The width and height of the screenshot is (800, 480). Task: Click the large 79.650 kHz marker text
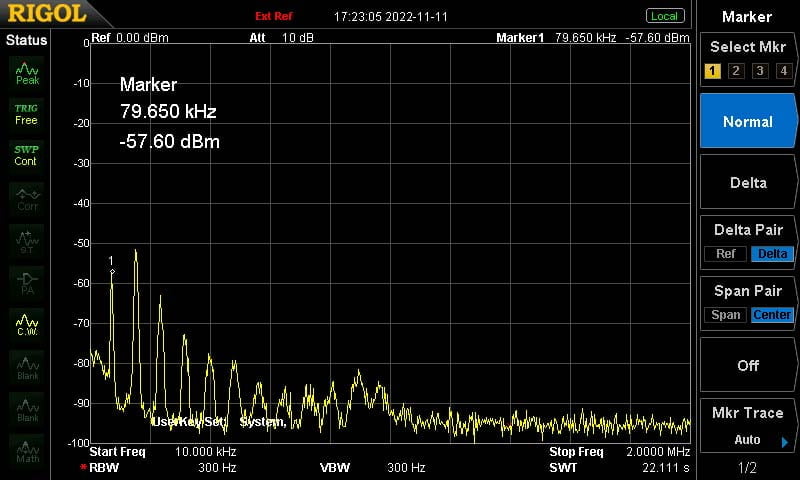coord(168,111)
